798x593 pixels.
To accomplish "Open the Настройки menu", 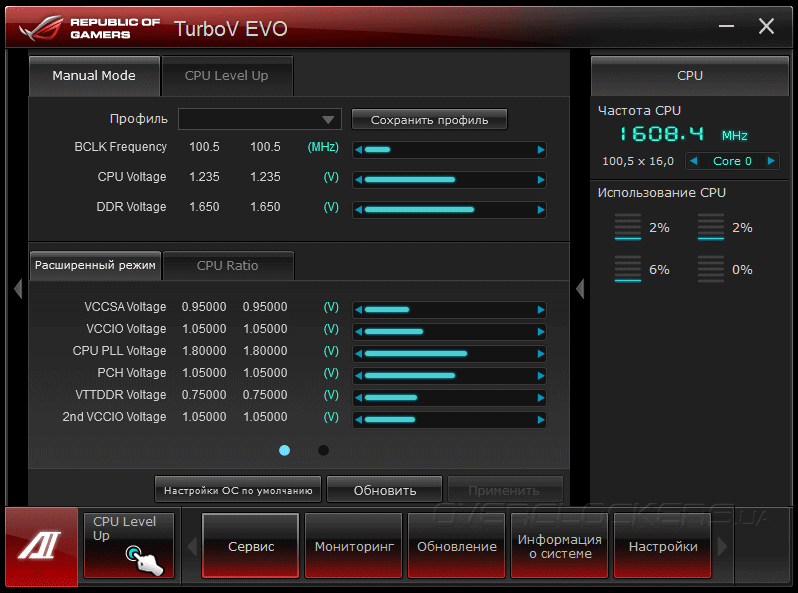I will [663, 546].
